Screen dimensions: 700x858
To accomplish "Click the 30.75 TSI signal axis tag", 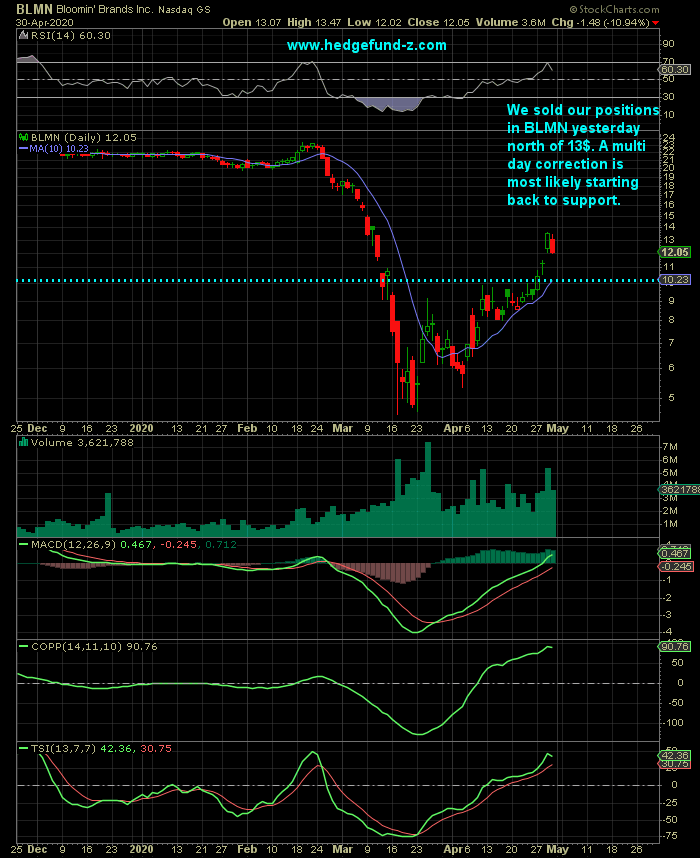I will pyautogui.click(x=675, y=764).
